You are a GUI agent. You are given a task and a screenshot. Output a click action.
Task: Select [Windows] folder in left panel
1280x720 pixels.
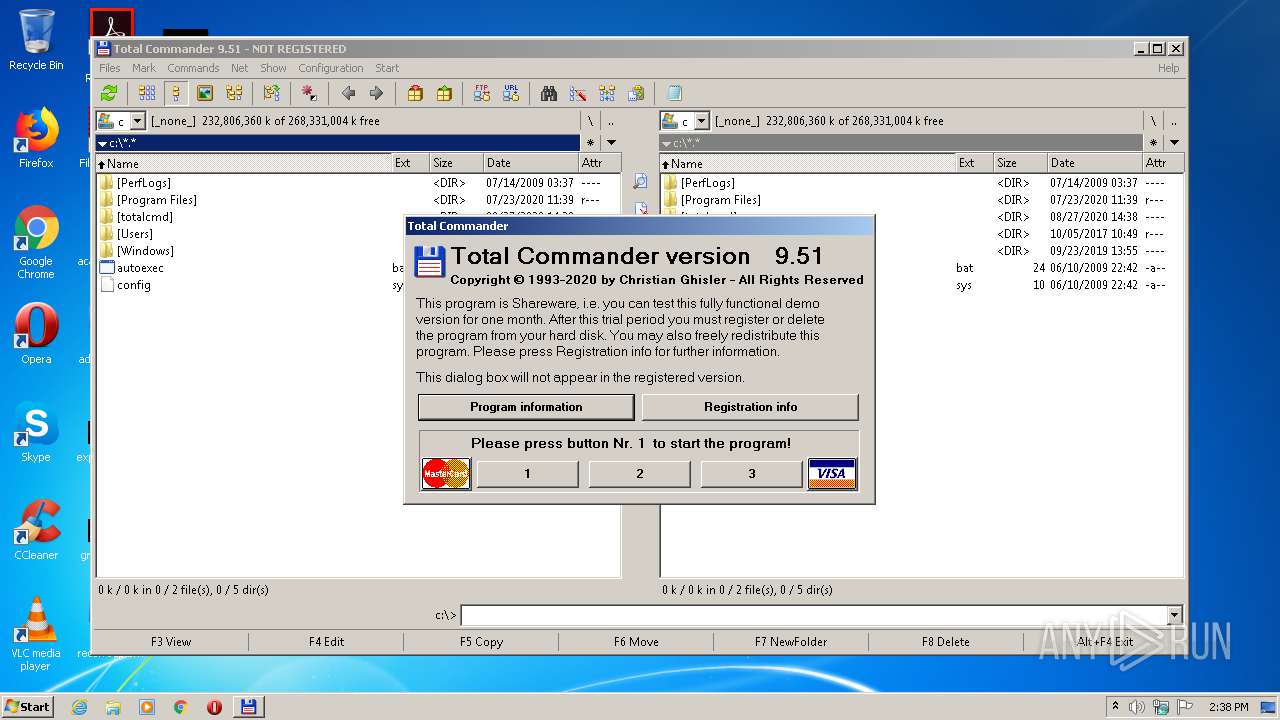[145, 251]
